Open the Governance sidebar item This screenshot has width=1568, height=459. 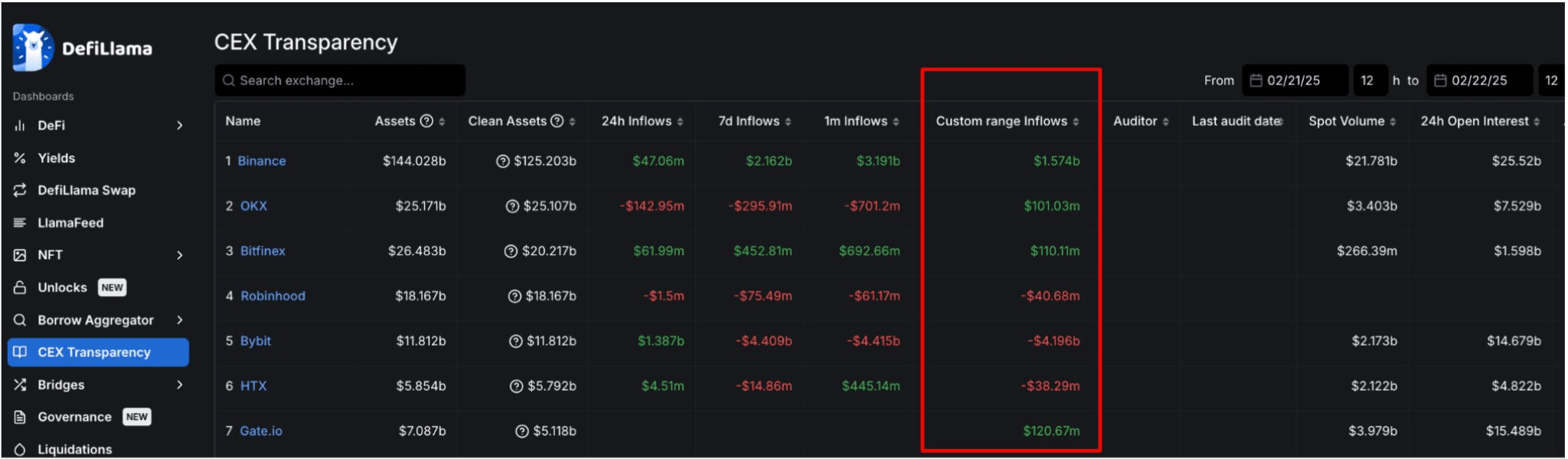coord(74,417)
